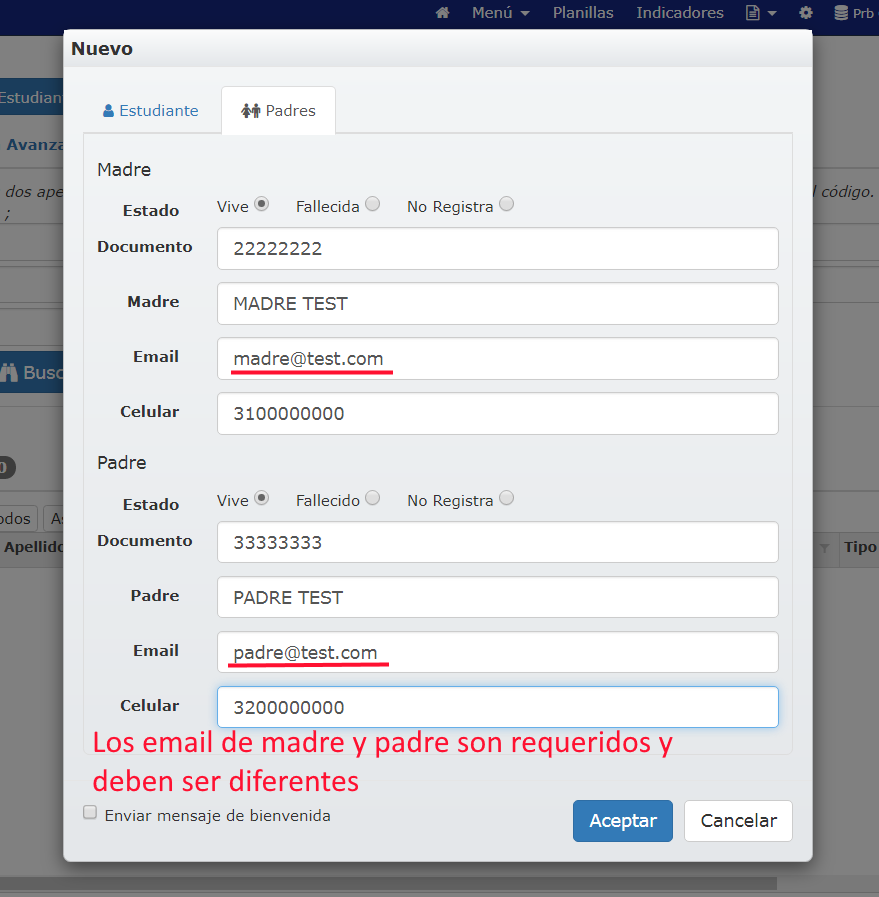Select Vive for Madre estado

[x=261, y=204]
